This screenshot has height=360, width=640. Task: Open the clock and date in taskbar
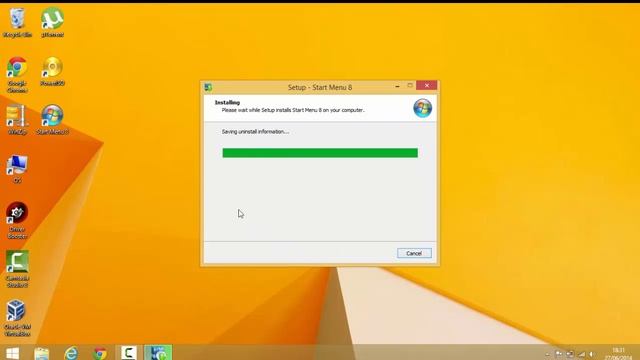point(619,353)
